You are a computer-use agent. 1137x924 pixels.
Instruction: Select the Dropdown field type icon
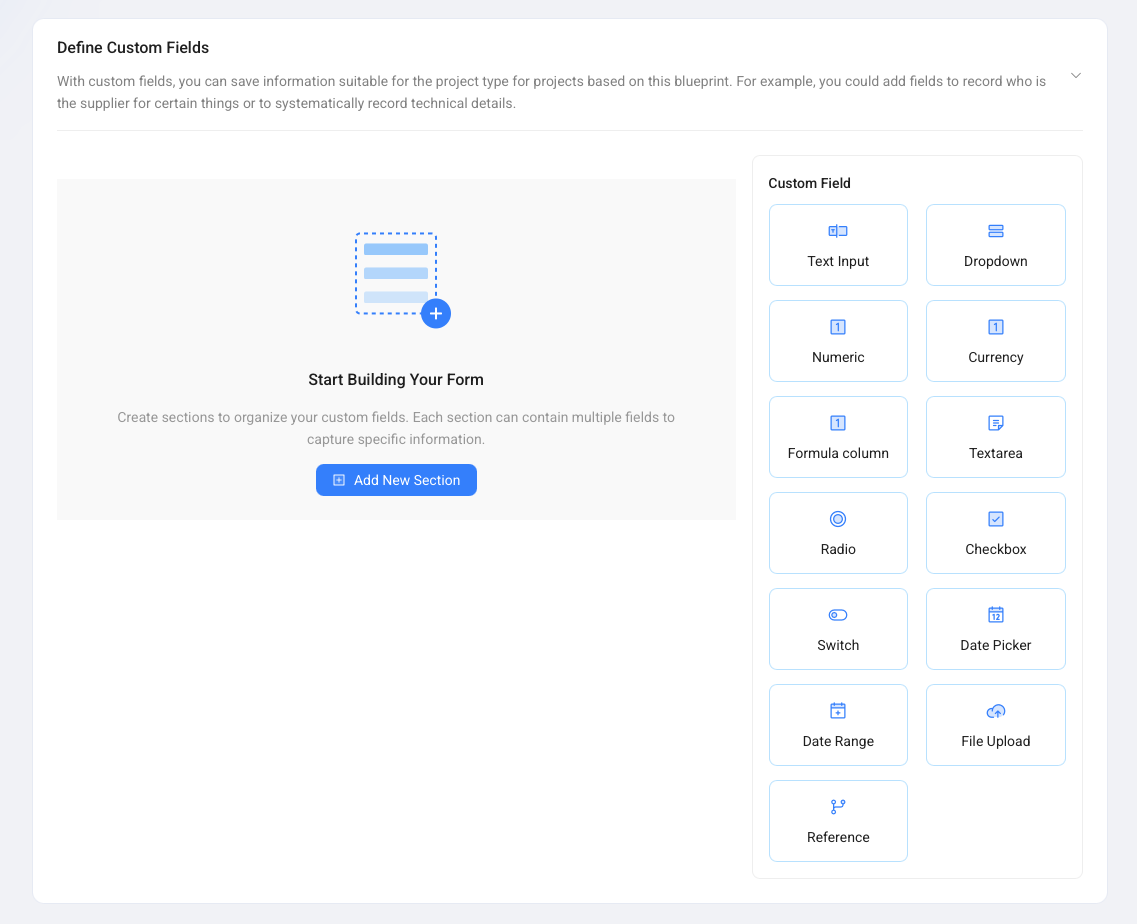996,231
